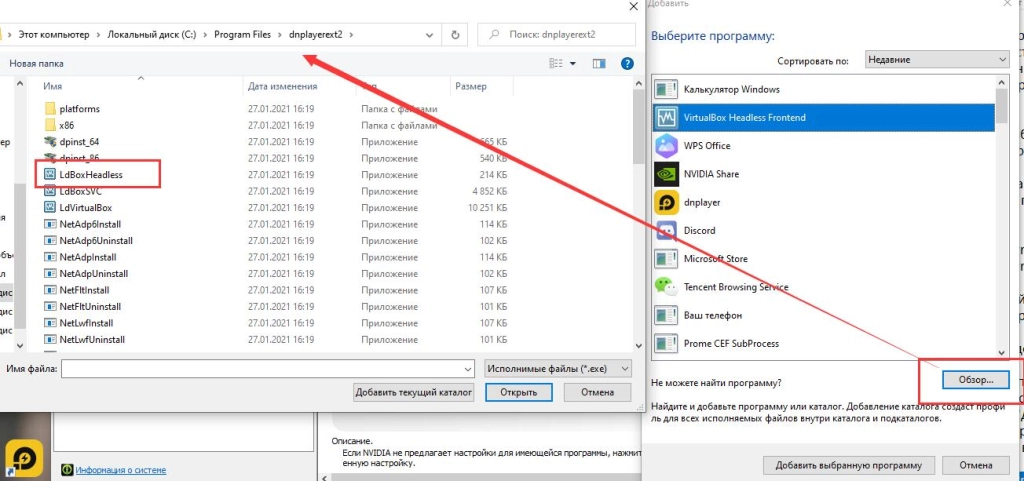Click the refresh button beside address bar
This screenshot has height=481, width=1024.
click(456, 34)
